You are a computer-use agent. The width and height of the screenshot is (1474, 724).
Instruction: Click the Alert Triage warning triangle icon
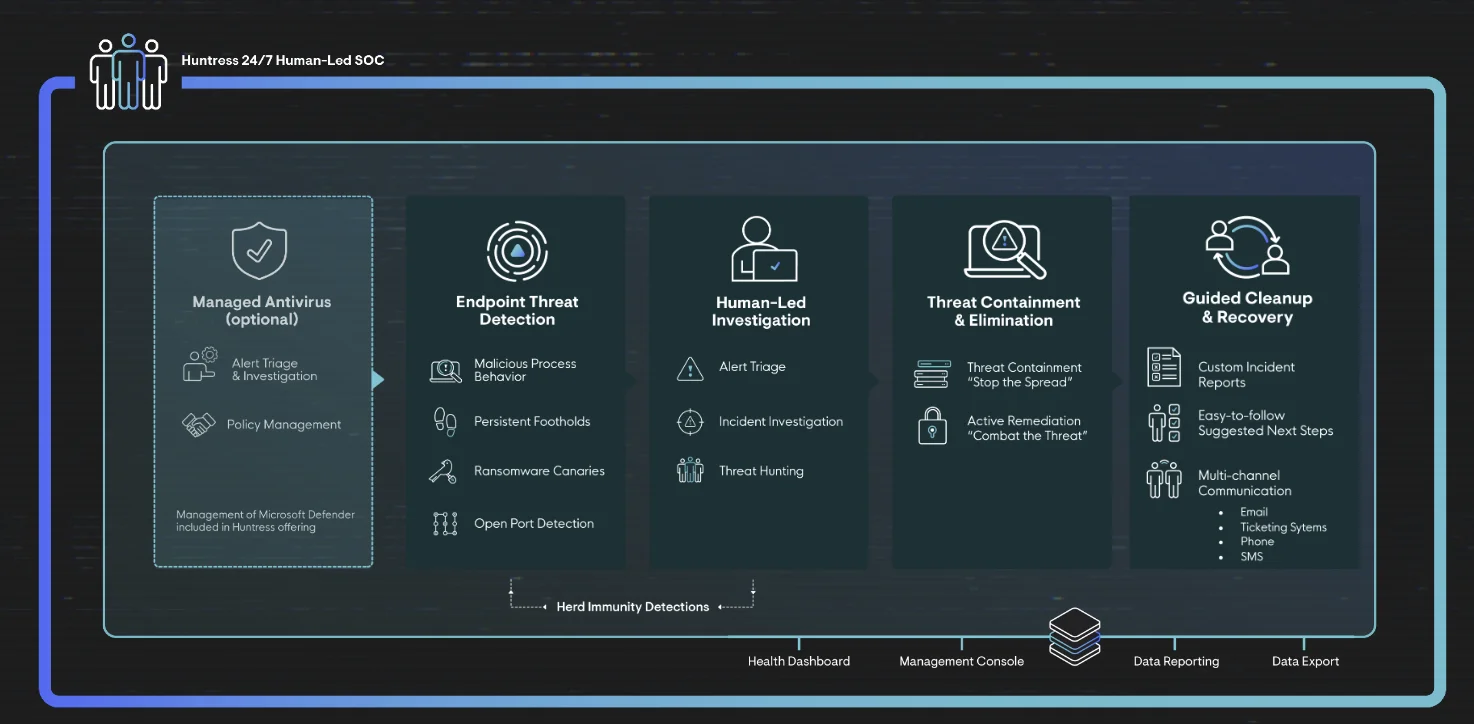(690, 368)
